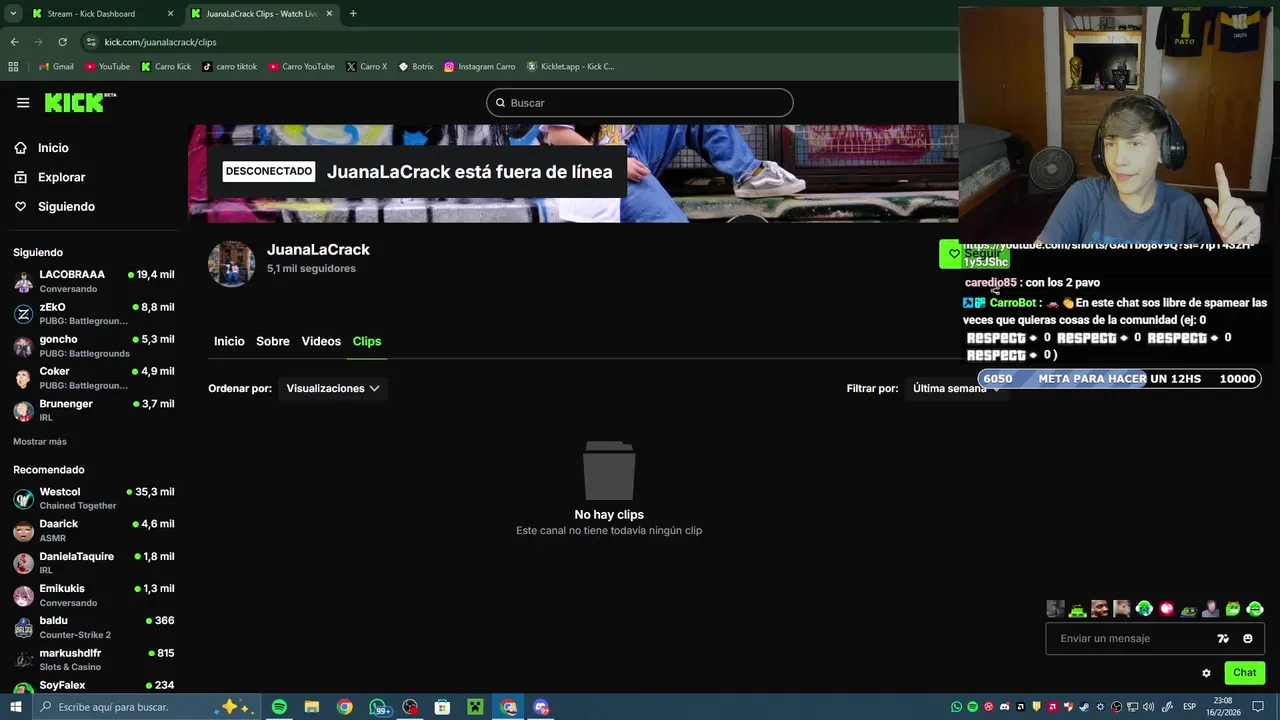Open File Explorer from the taskbar
1280x720 pixels.
pos(312,707)
